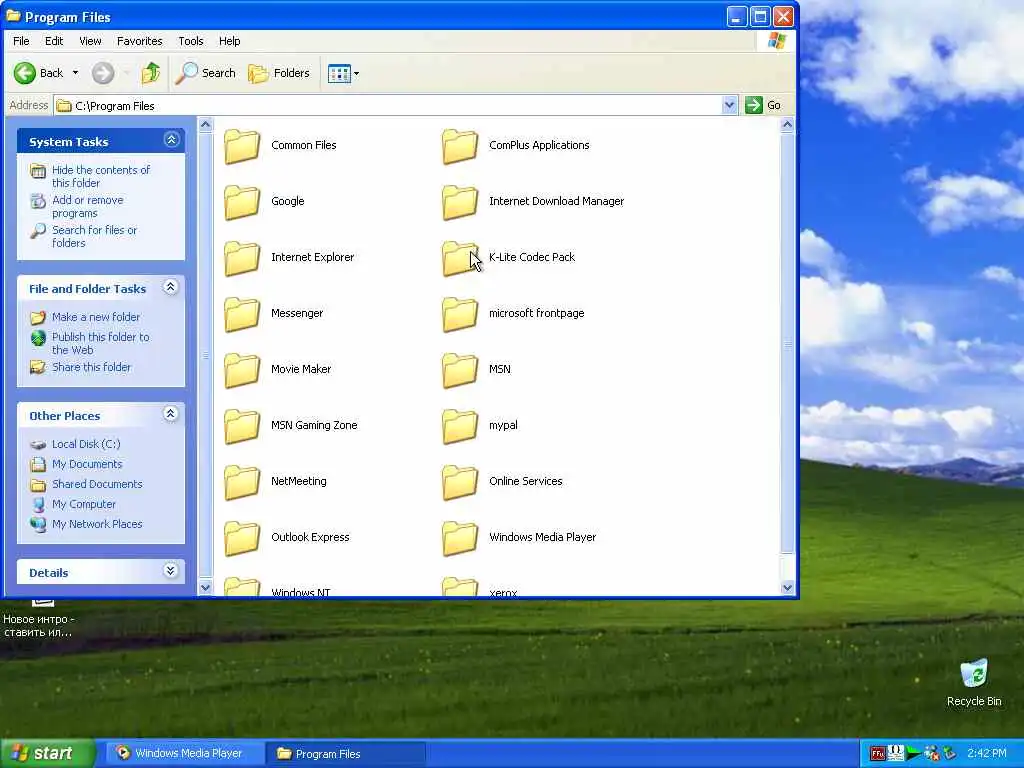1024x768 pixels.
Task: Select the Новое интро desktop shortcut label
Action: [39, 626]
